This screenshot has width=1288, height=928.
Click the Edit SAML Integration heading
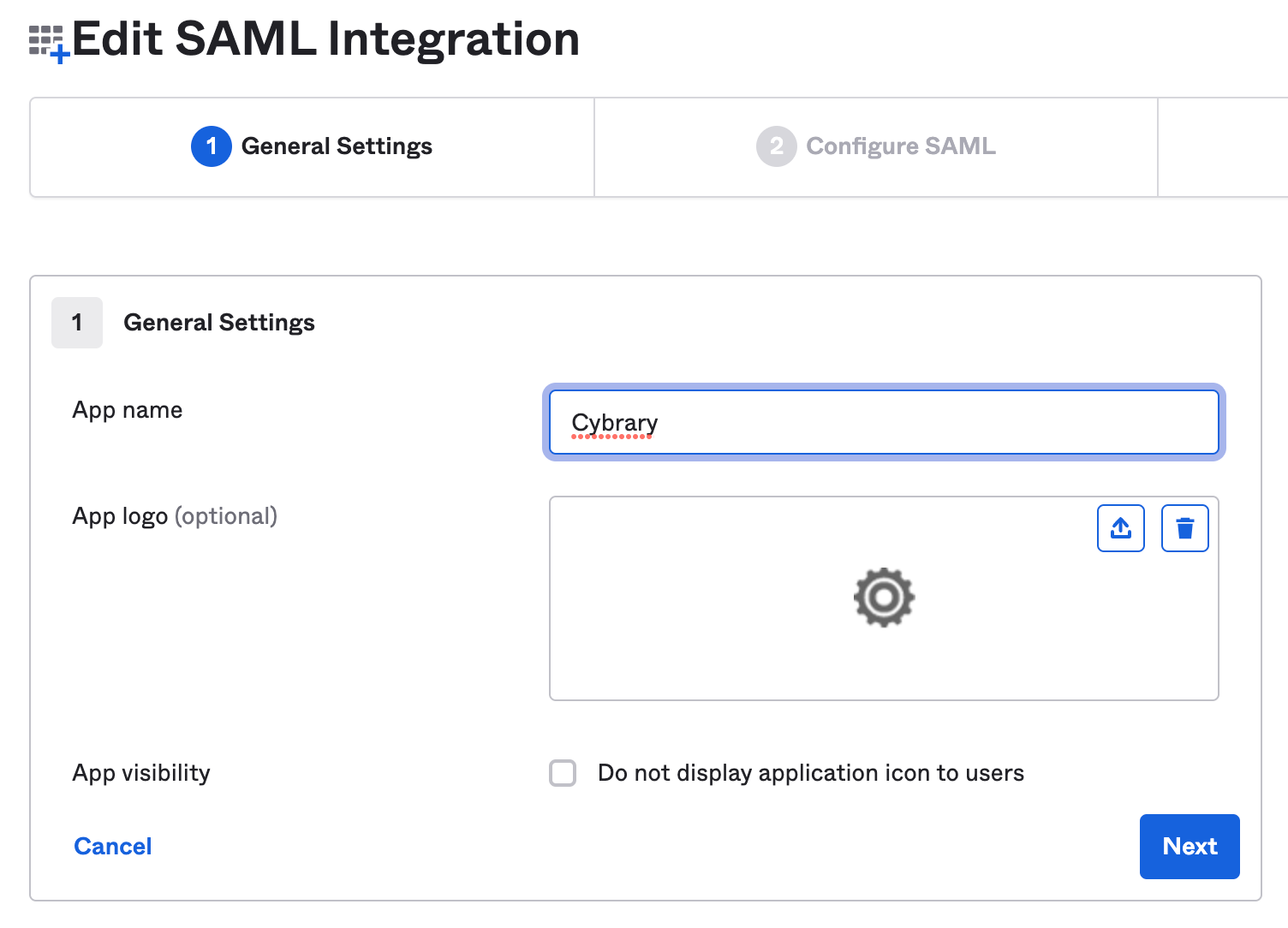coord(325,39)
